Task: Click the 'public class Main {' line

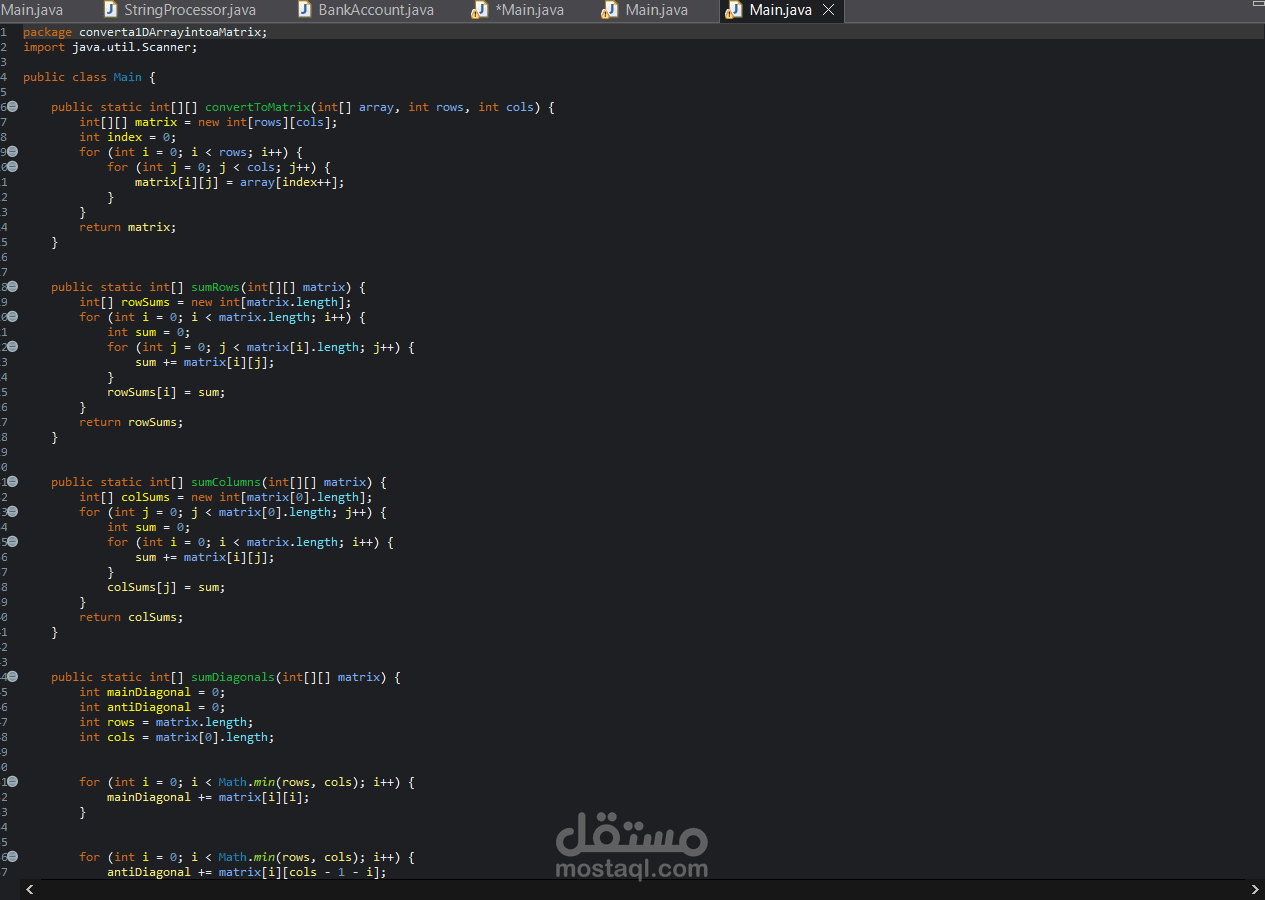Action: (89, 77)
